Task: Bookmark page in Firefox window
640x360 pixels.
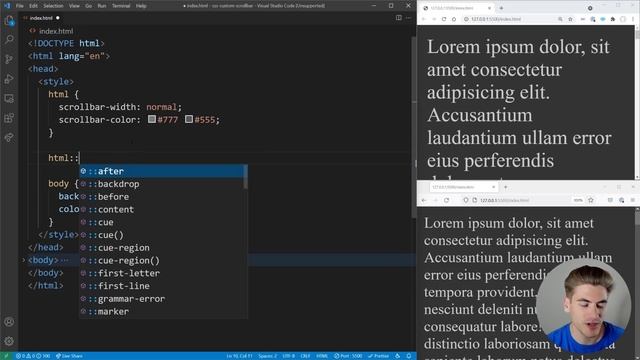Action: (x=591, y=200)
